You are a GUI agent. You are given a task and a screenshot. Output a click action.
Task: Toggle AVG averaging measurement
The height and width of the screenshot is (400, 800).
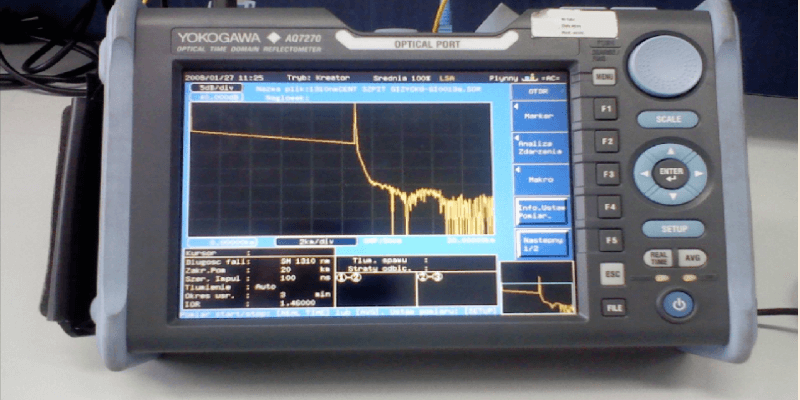click(x=691, y=258)
